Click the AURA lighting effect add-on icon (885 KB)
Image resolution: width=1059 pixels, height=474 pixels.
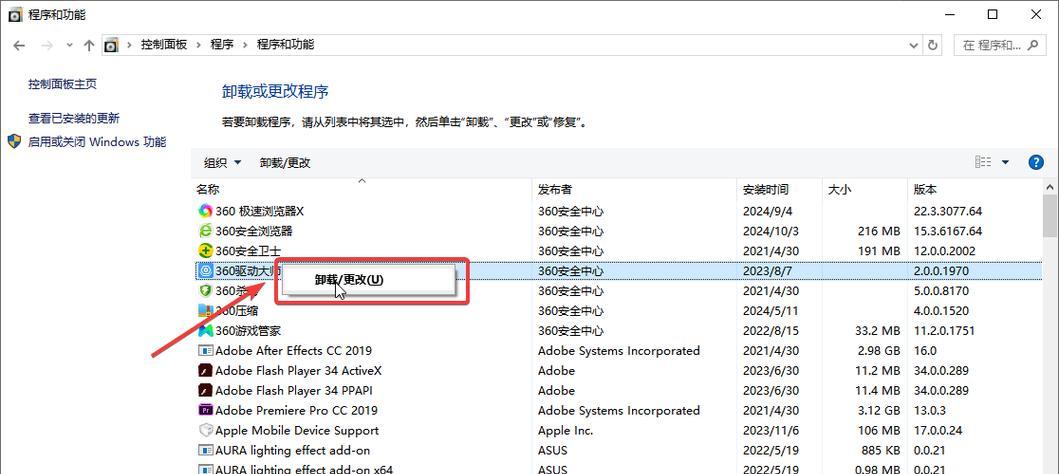click(205, 450)
